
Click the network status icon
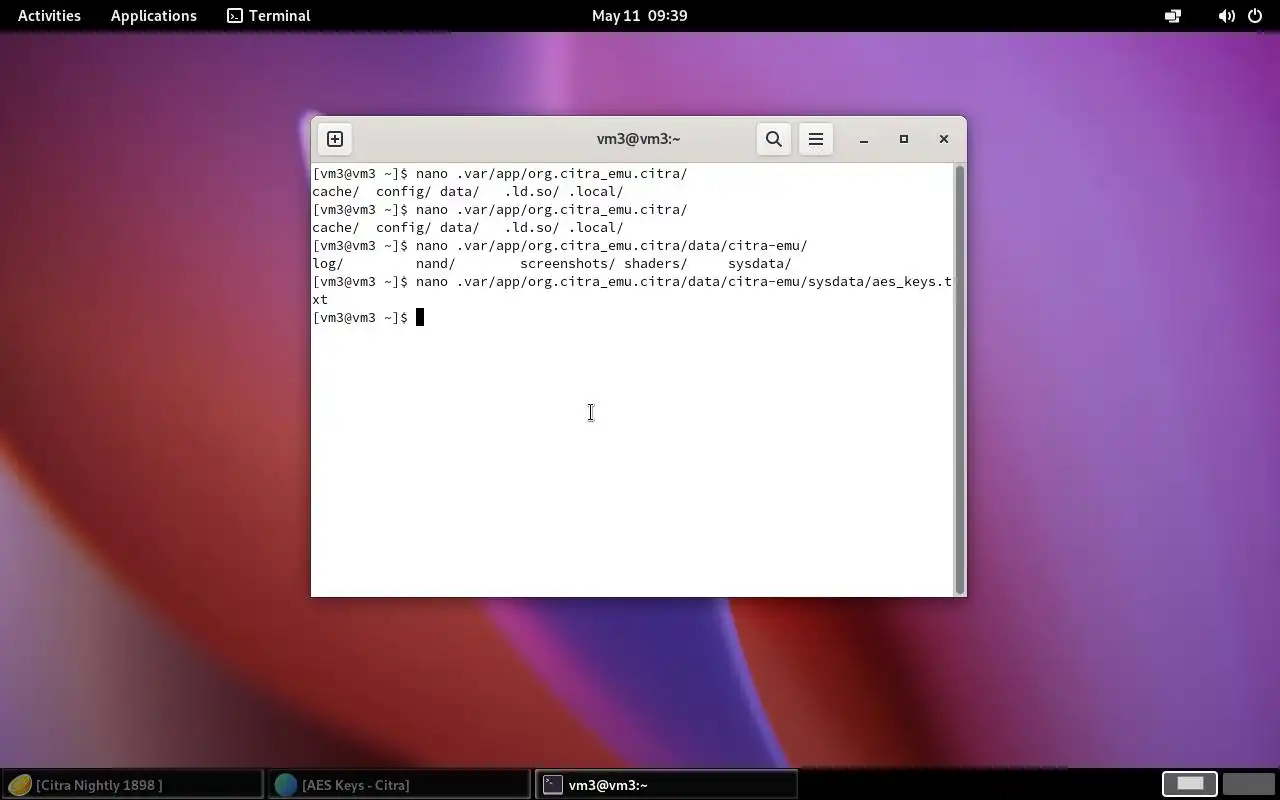(x=1173, y=16)
